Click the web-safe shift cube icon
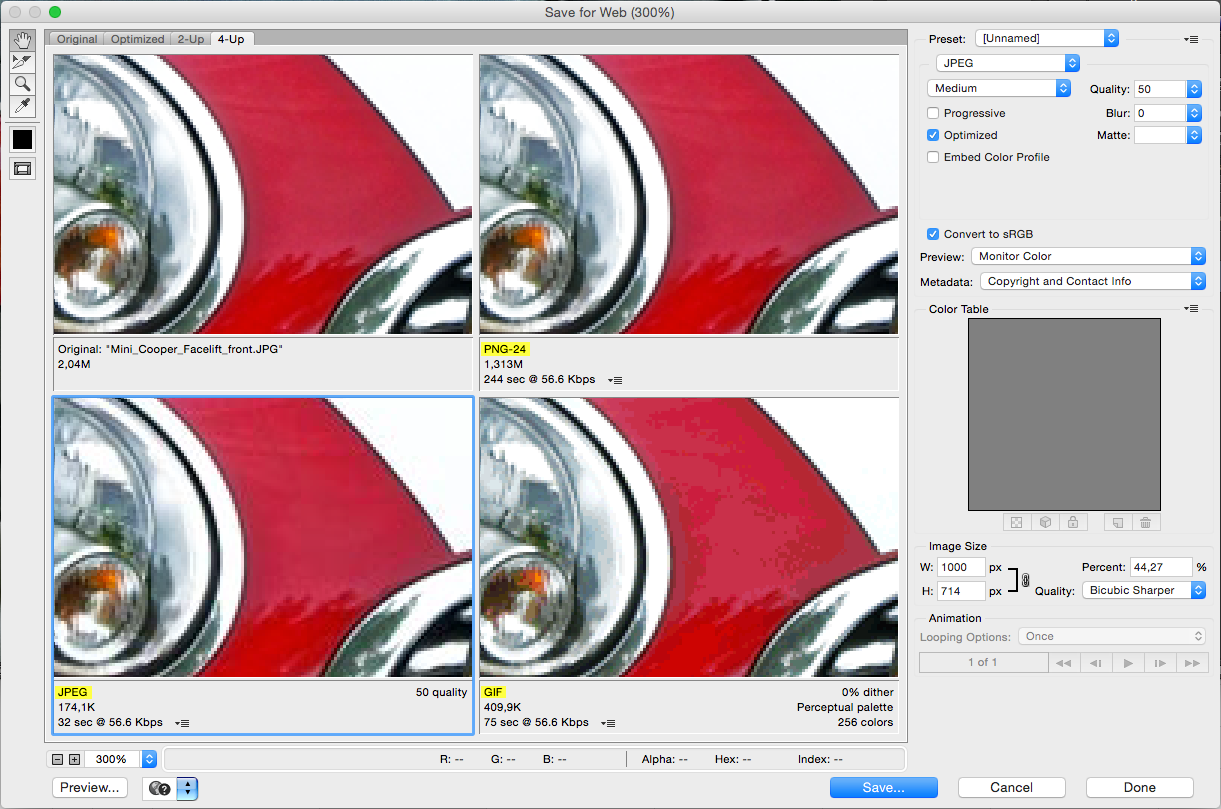Screen dimensions: 1221x809 click(x=1044, y=522)
